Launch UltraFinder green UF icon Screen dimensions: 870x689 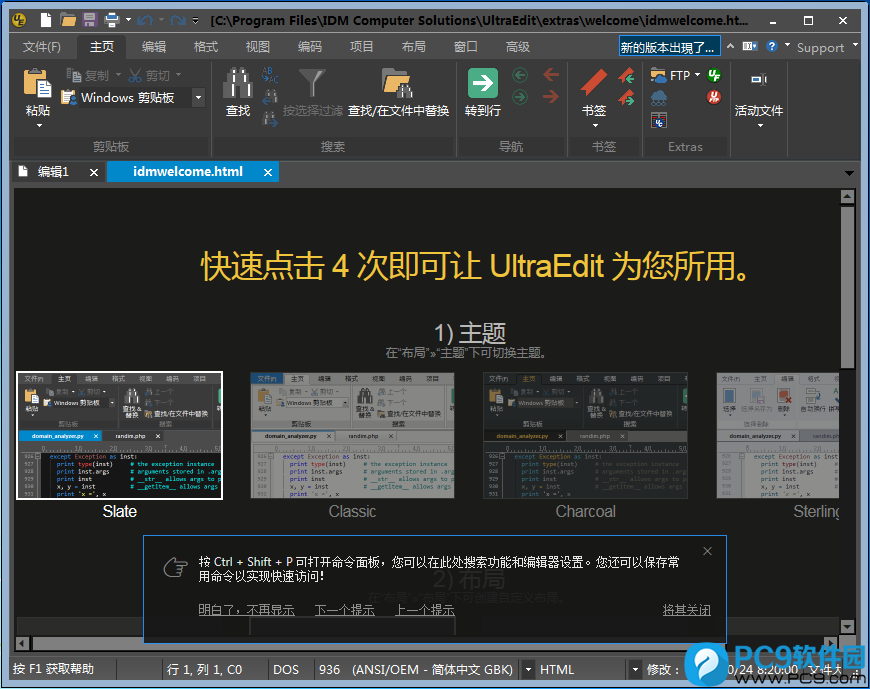(x=714, y=75)
